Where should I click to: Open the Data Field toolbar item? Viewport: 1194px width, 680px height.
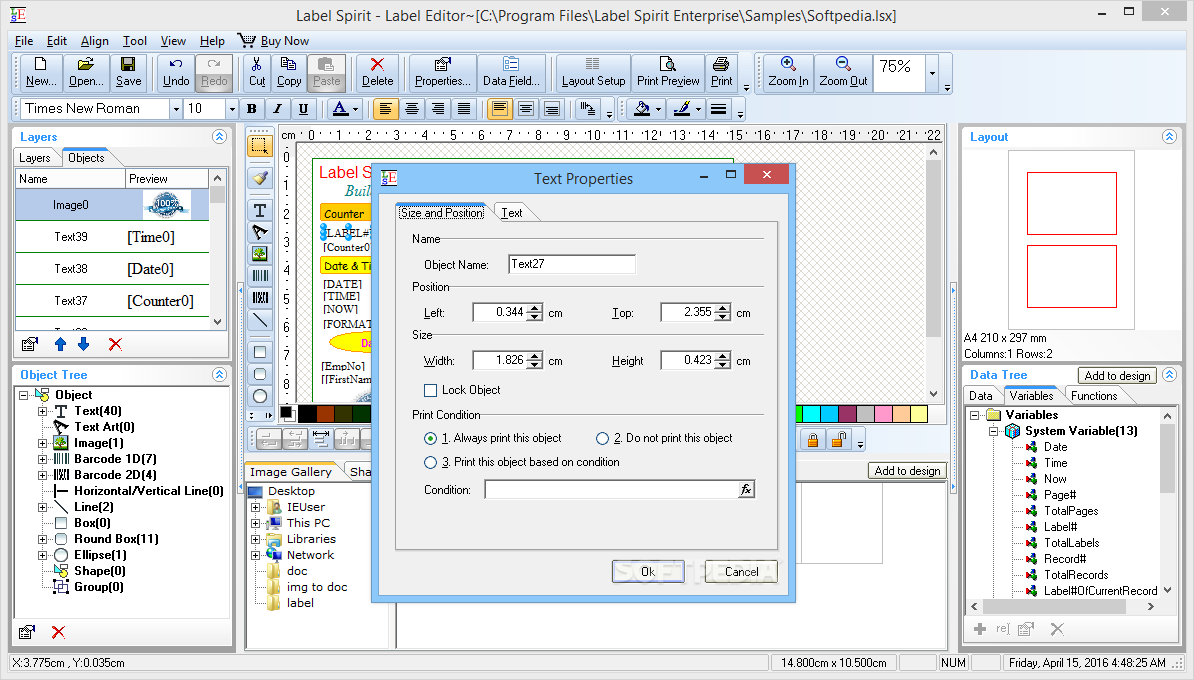coord(511,72)
